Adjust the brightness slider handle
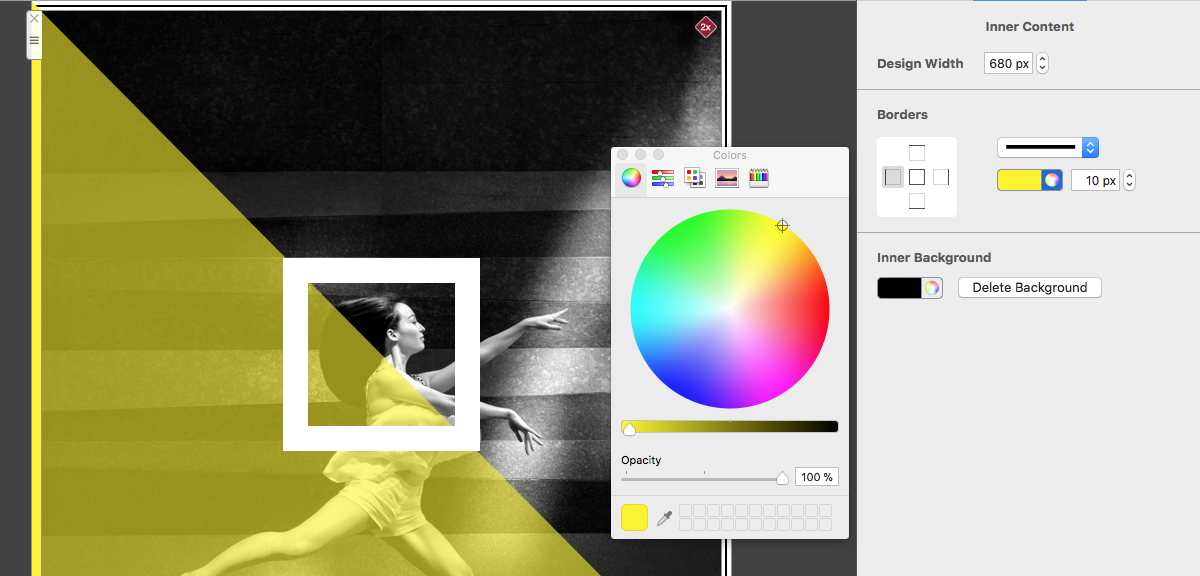1200x576 pixels. (629, 429)
